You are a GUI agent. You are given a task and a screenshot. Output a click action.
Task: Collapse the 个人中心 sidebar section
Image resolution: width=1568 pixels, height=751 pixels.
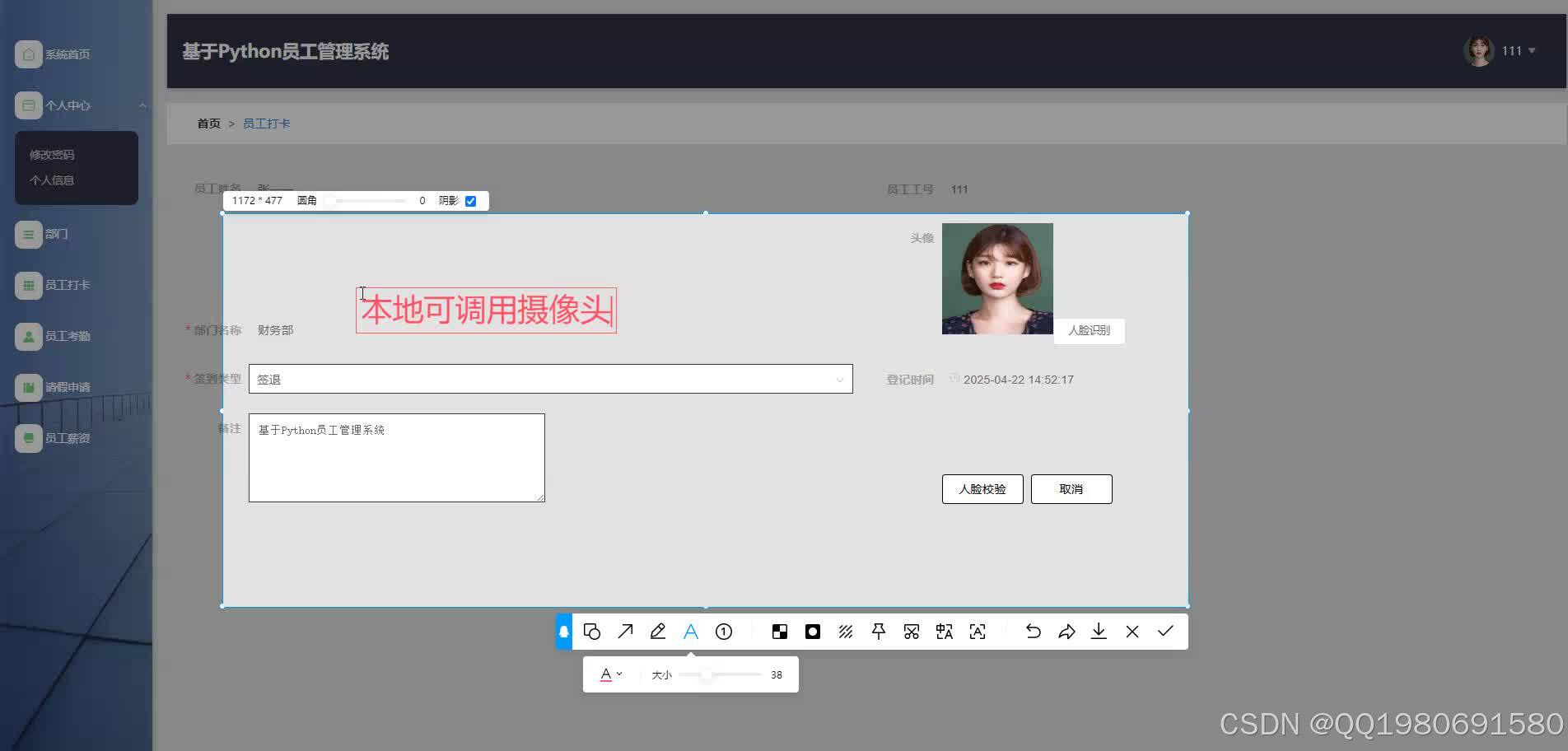(x=142, y=105)
